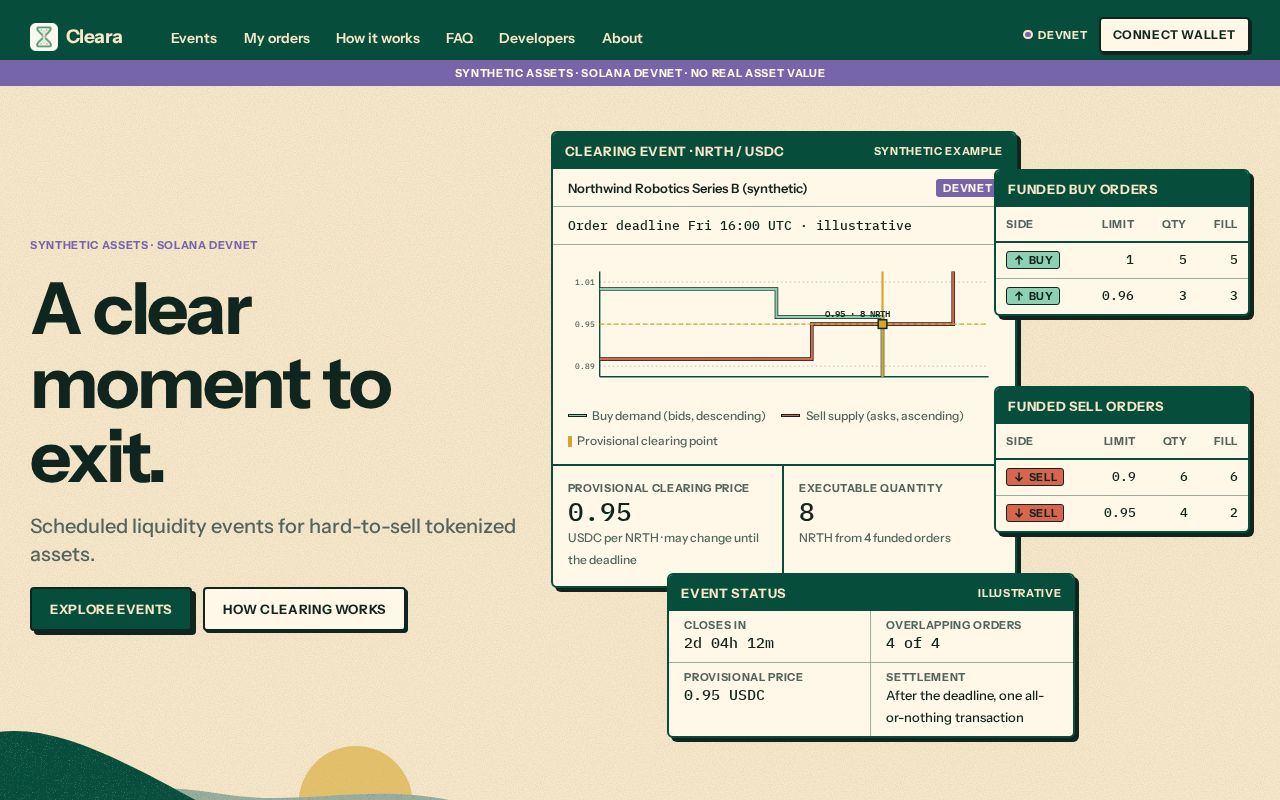
Task: Click FILL column header in sell orders
Action: [1226, 441]
